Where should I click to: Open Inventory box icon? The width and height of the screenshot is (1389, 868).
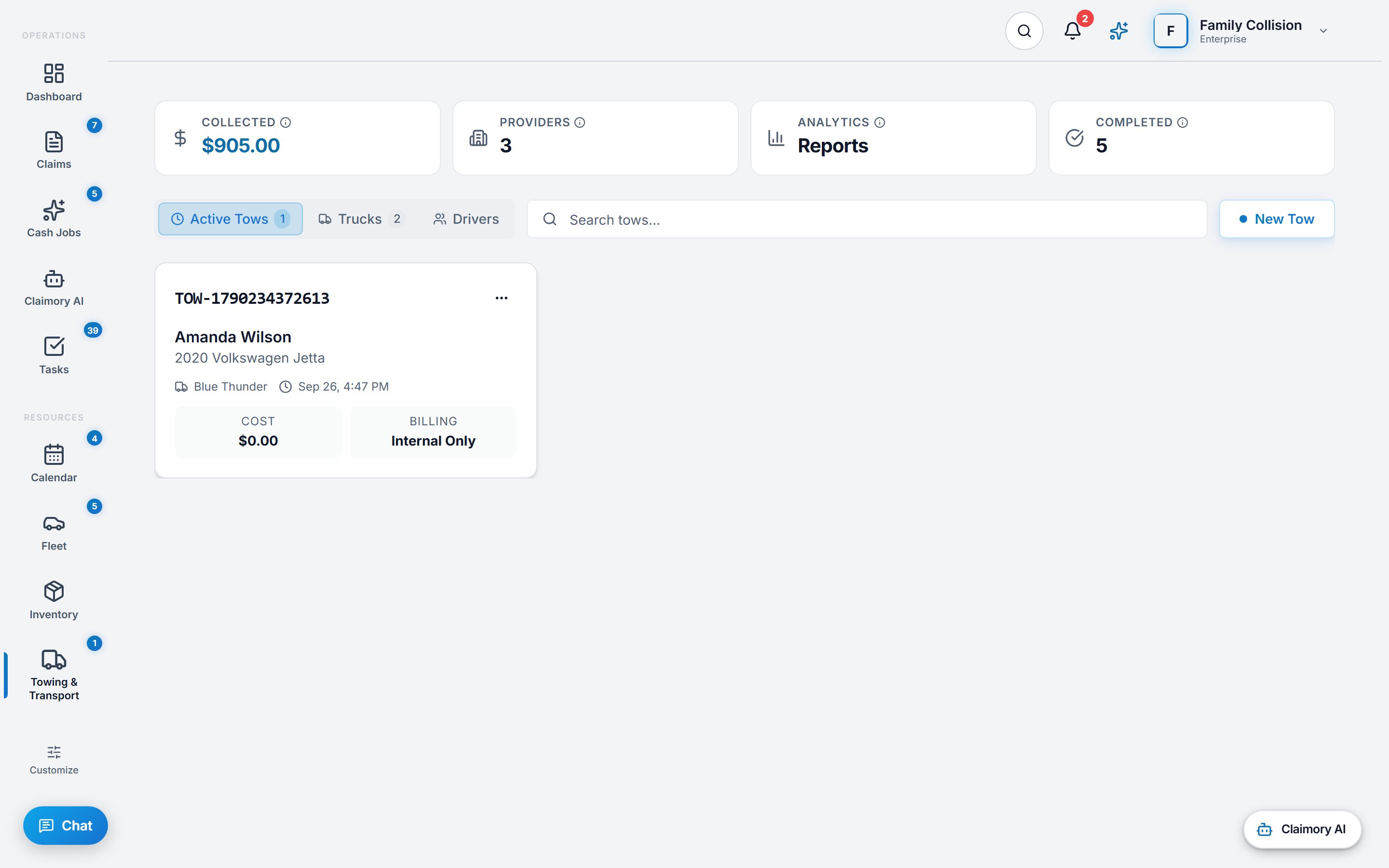(54, 591)
